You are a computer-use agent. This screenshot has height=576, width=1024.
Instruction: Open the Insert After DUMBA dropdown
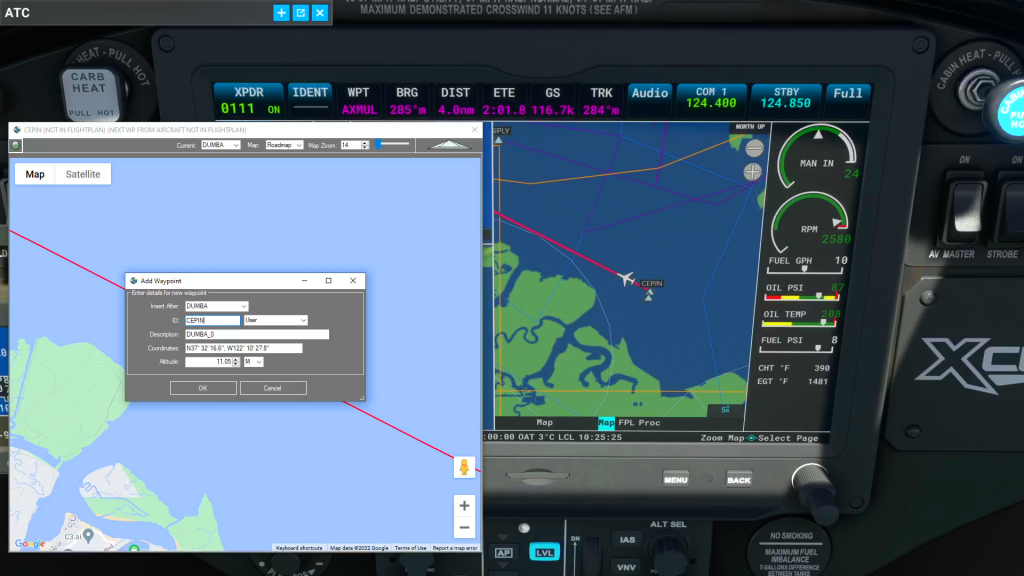point(217,306)
